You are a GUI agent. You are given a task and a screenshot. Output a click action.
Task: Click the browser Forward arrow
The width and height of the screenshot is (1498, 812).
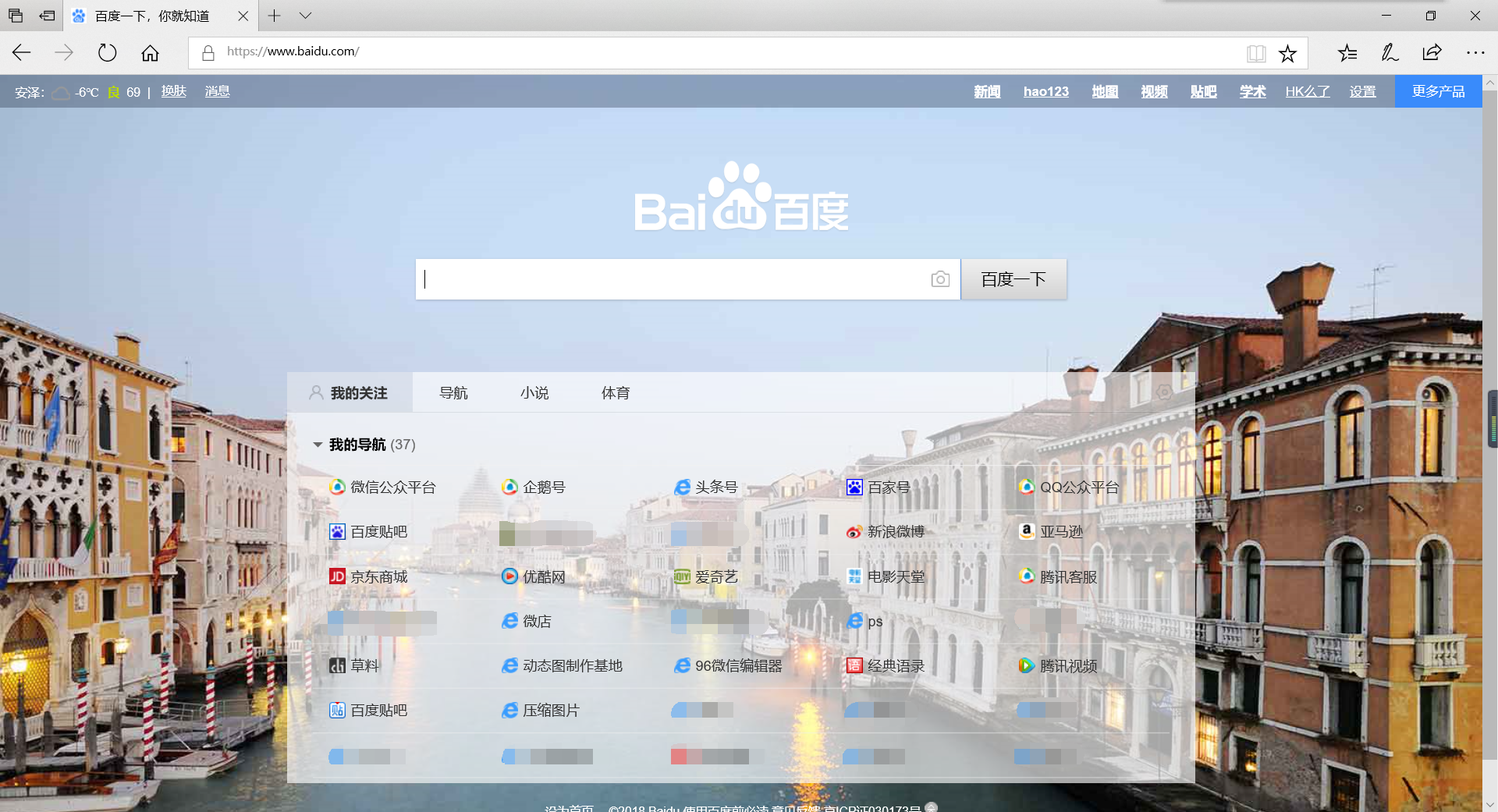64,52
